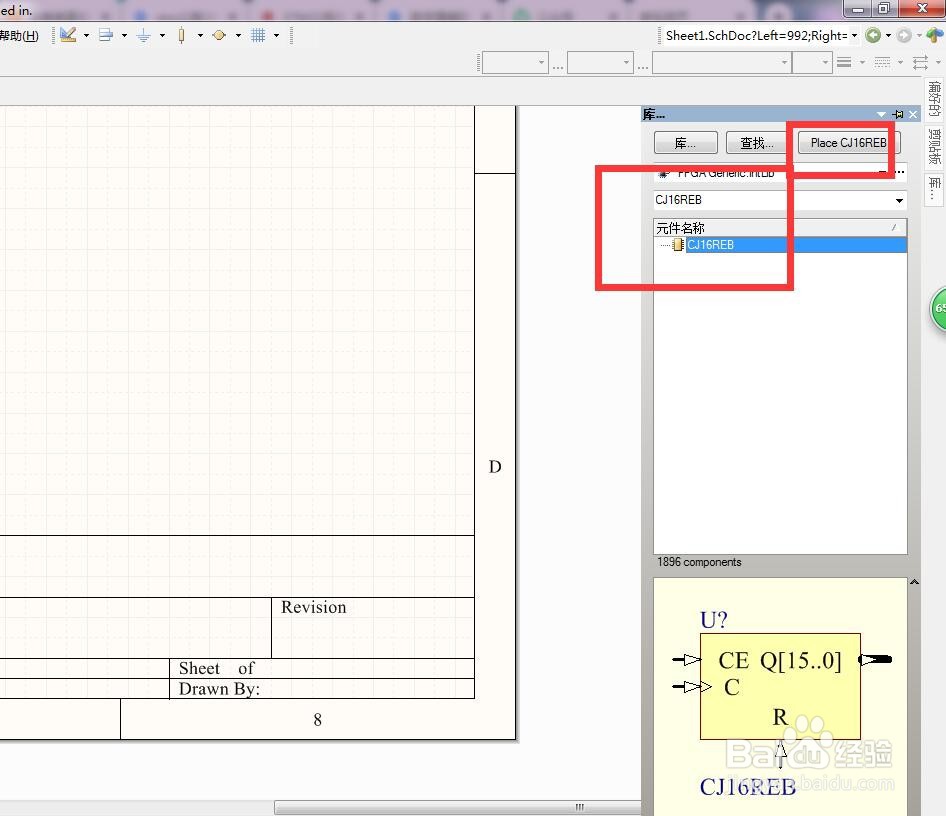946x816 pixels.
Task: Open the drawing utility tools dropdown arrow
Action: 86,36
